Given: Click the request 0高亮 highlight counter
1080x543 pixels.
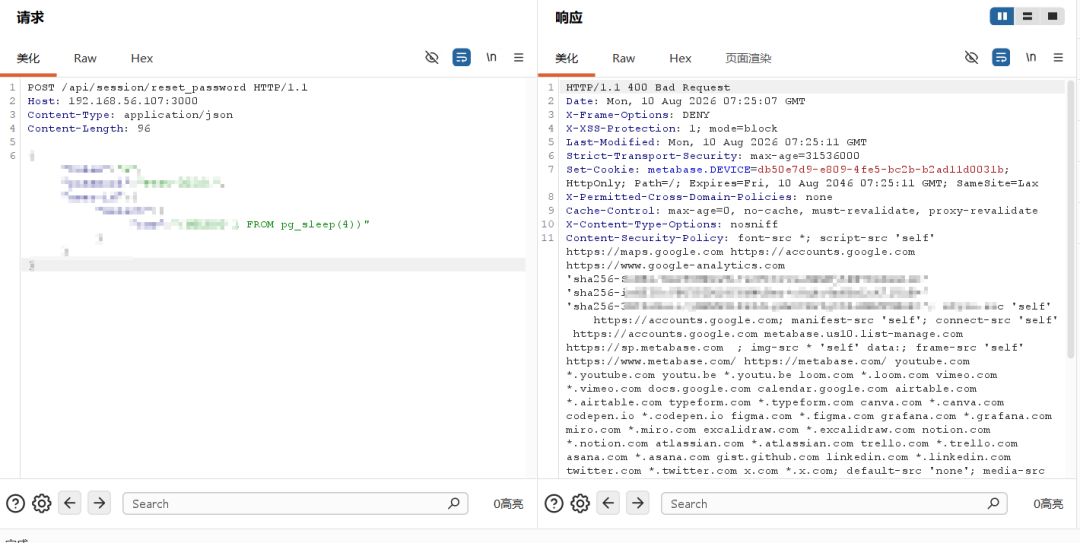Looking at the screenshot, I should [508, 504].
